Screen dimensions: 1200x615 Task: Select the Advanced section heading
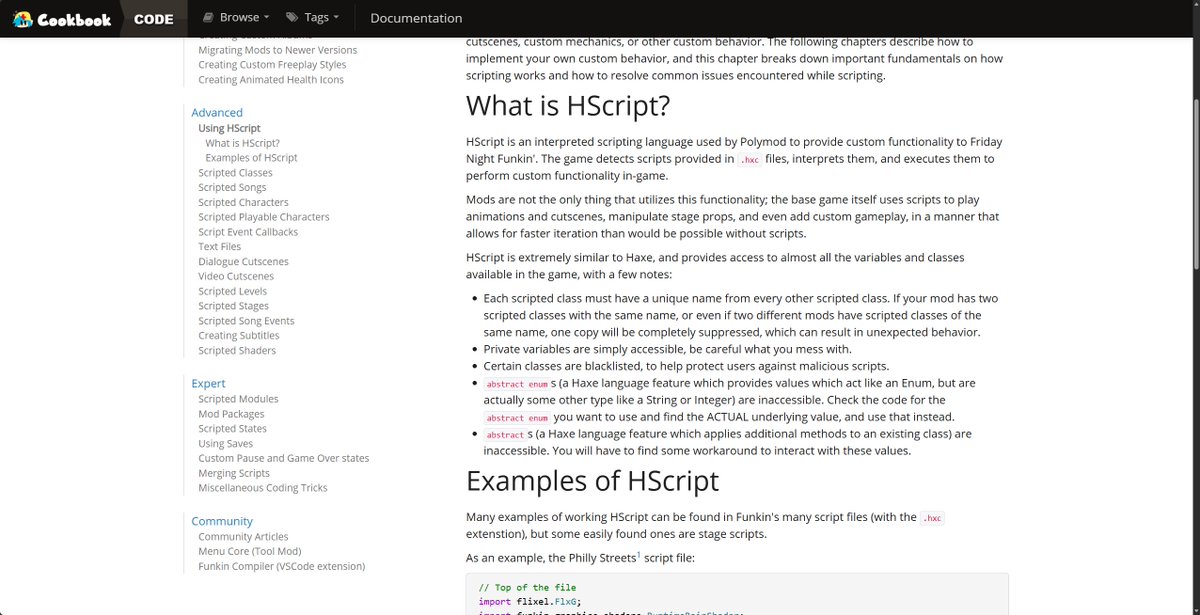(217, 113)
